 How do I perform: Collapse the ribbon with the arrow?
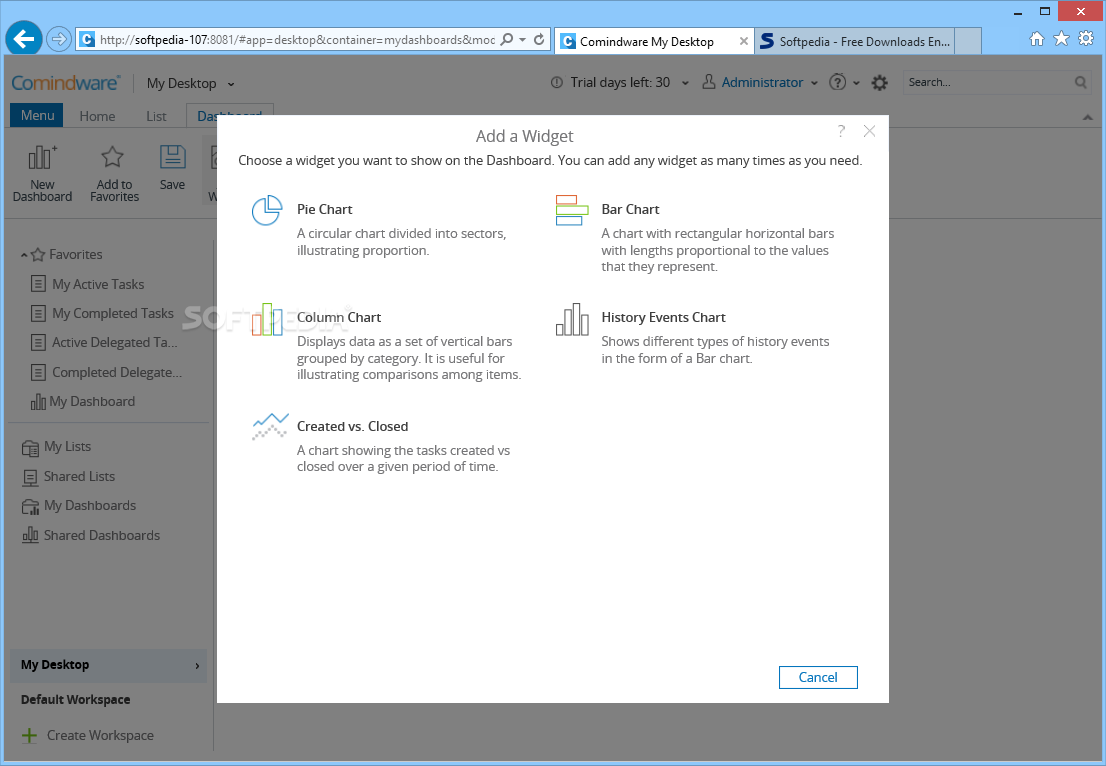click(x=1087, y=117)
